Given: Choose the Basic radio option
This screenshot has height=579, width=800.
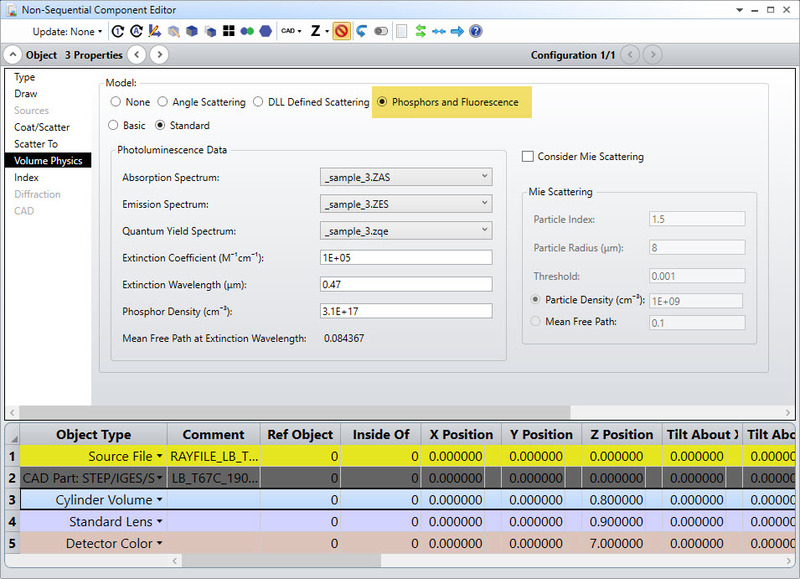Looking at the screenshot, I should click(x=114, y=126).
